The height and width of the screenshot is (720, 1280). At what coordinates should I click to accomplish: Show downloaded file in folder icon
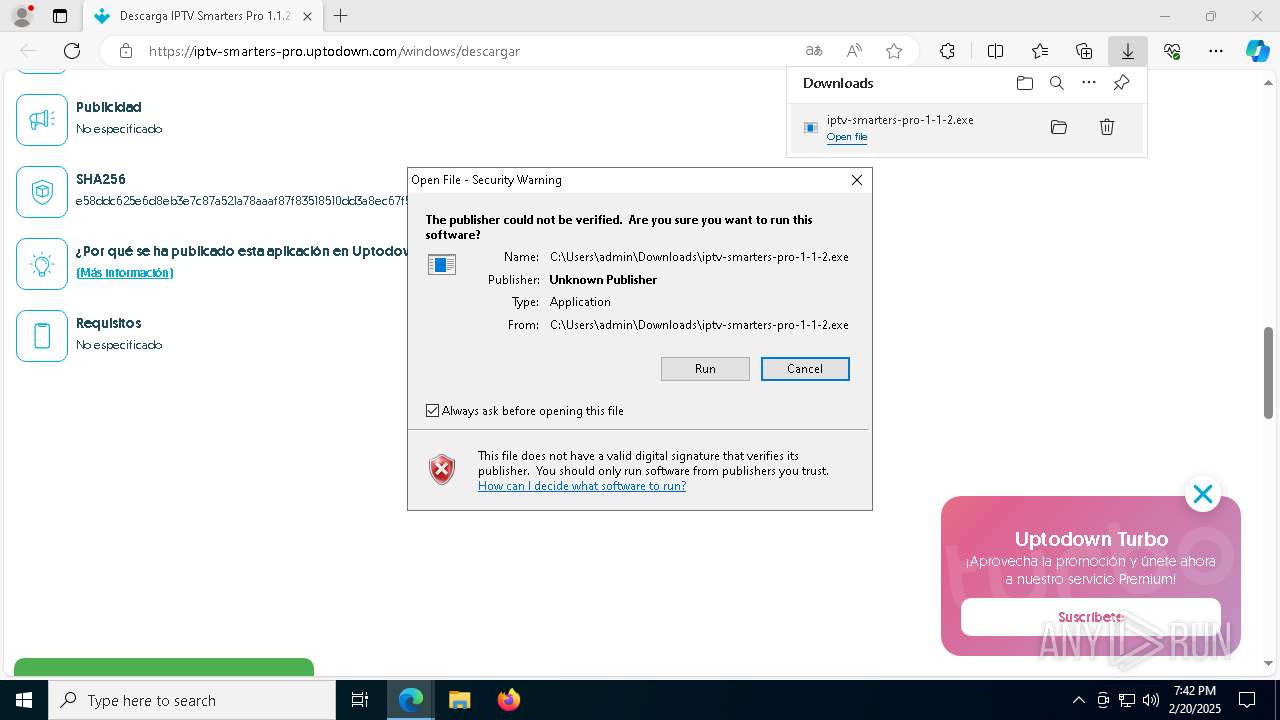[x=1059, y=127]
